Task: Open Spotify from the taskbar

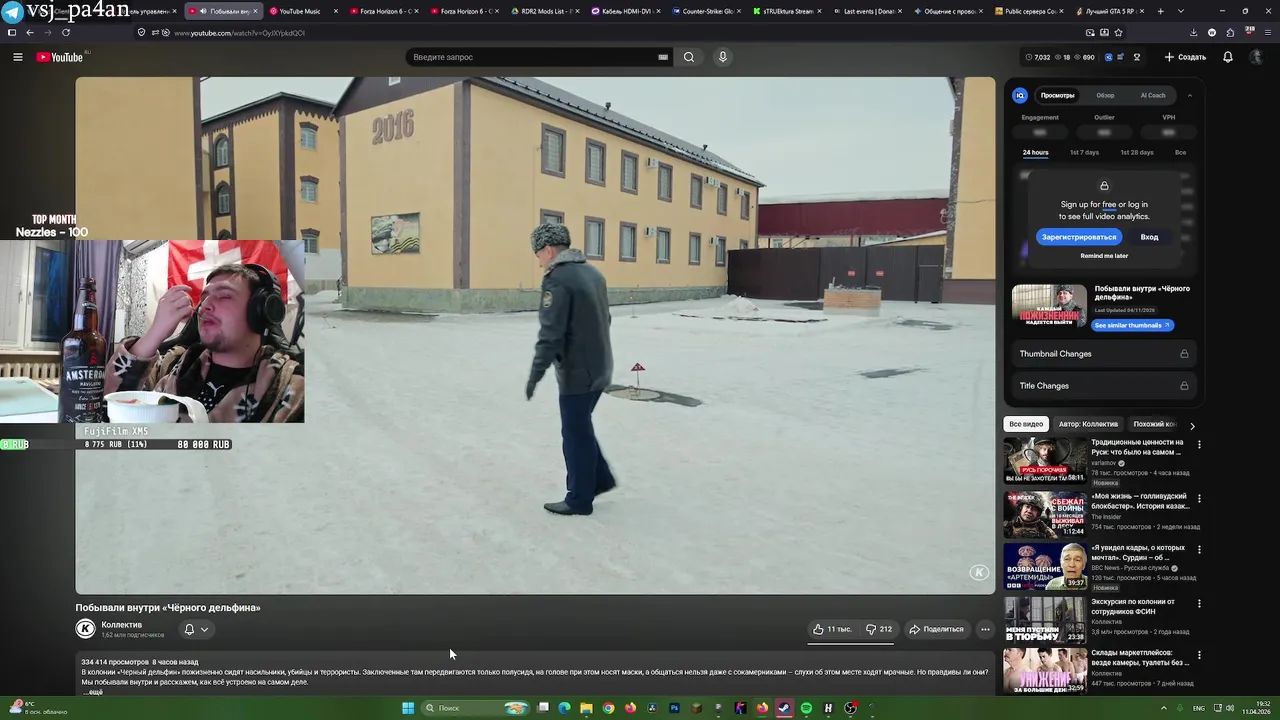Action: click(x=806, y=708)
